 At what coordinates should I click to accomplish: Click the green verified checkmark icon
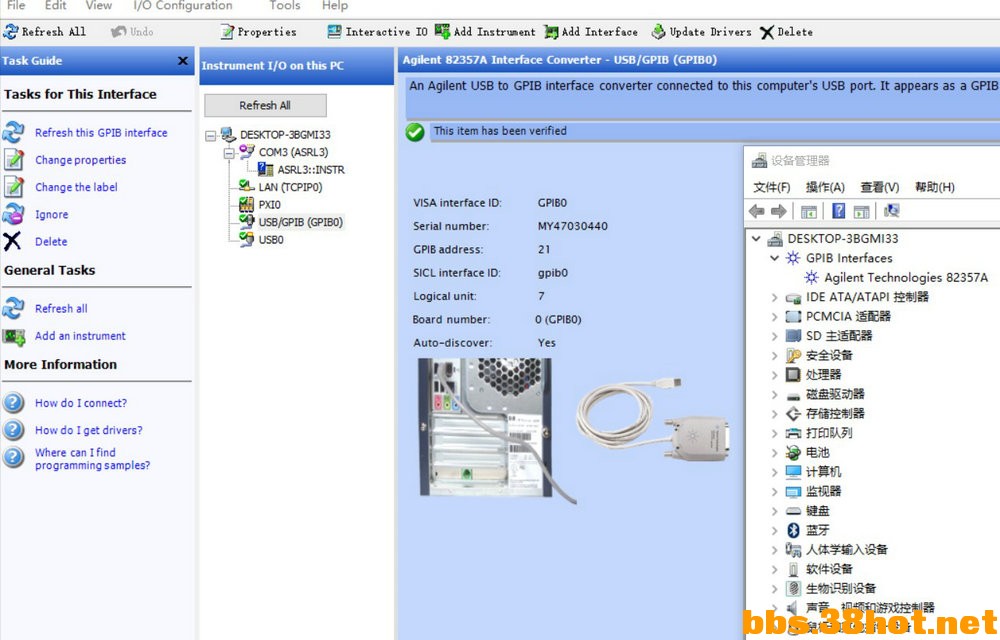tap(415, 132)
